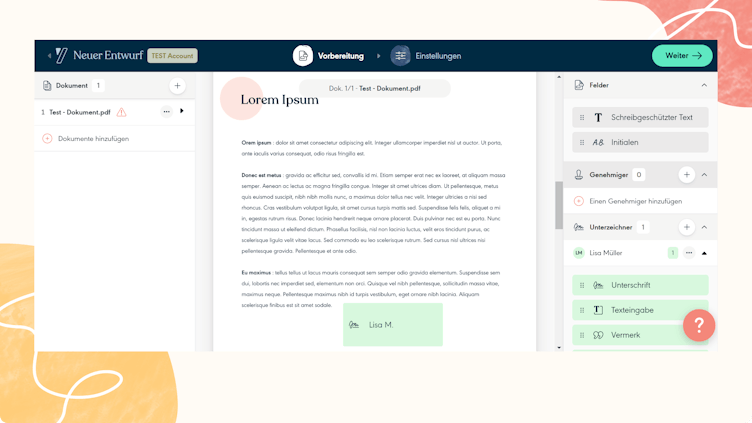Click the Genehmiger stamp icon
Image resolution: width=752 pixels, height=423 pixels.
click(579, 175)
